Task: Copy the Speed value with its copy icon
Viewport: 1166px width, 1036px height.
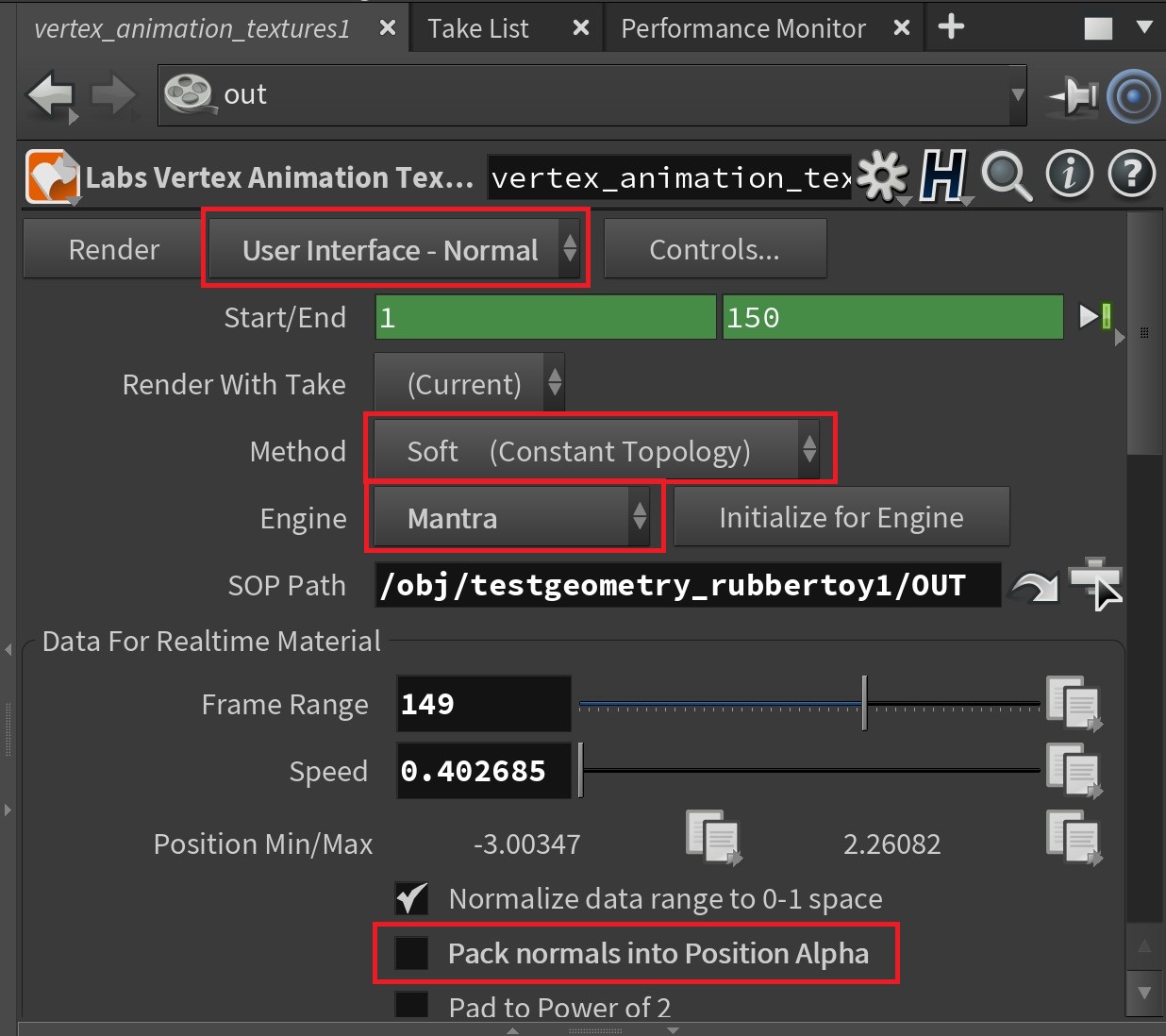Action: [x=1074, y=770]
